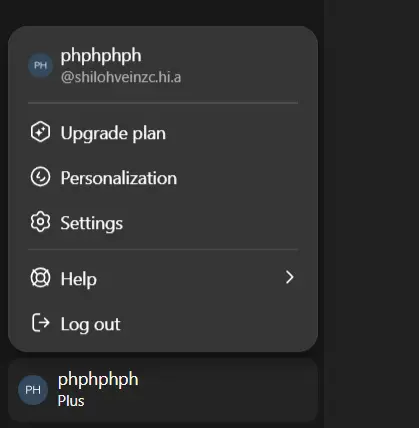The image size is (419, 428).
Task: Click the @shilohveinzc.hi.a handle text
Action: (121, 77)
